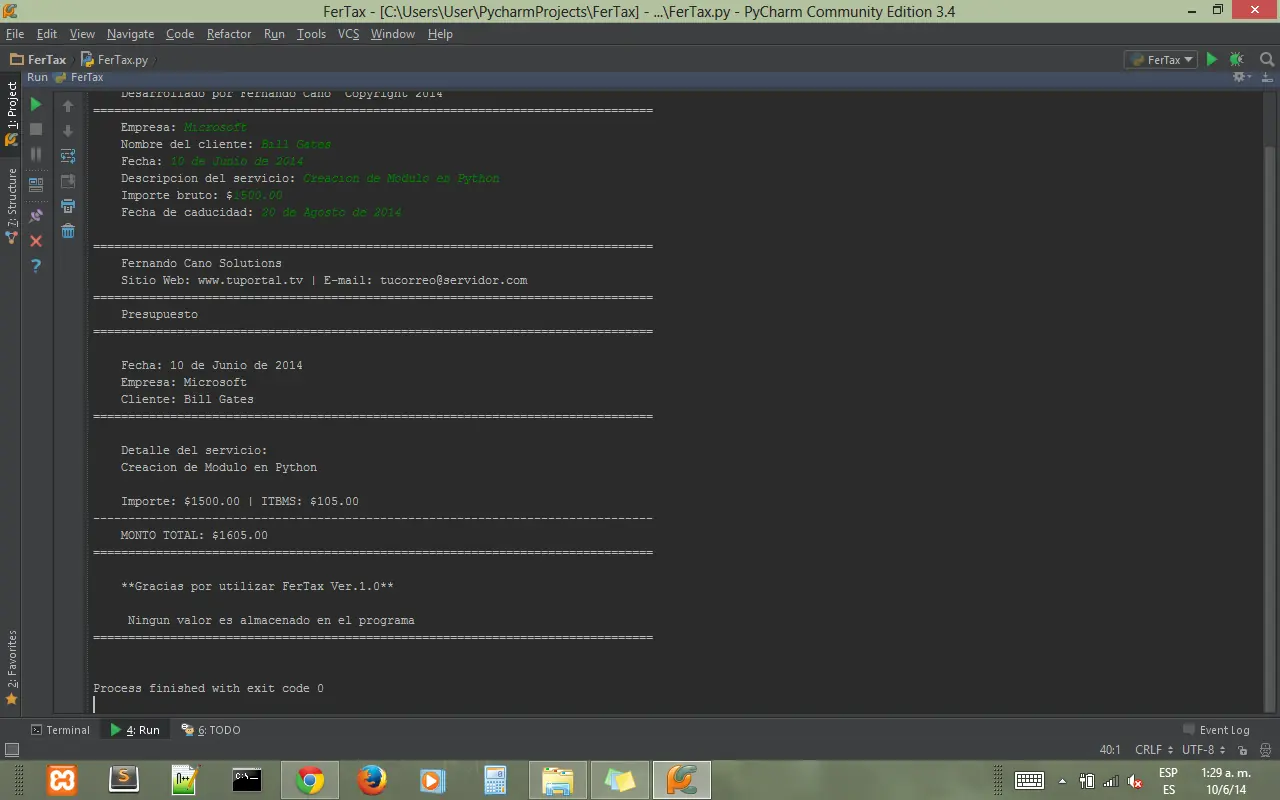Open the Refactor menu
Image resolution: width=1280 pixels, height=800 pixels.
[229, 34]
